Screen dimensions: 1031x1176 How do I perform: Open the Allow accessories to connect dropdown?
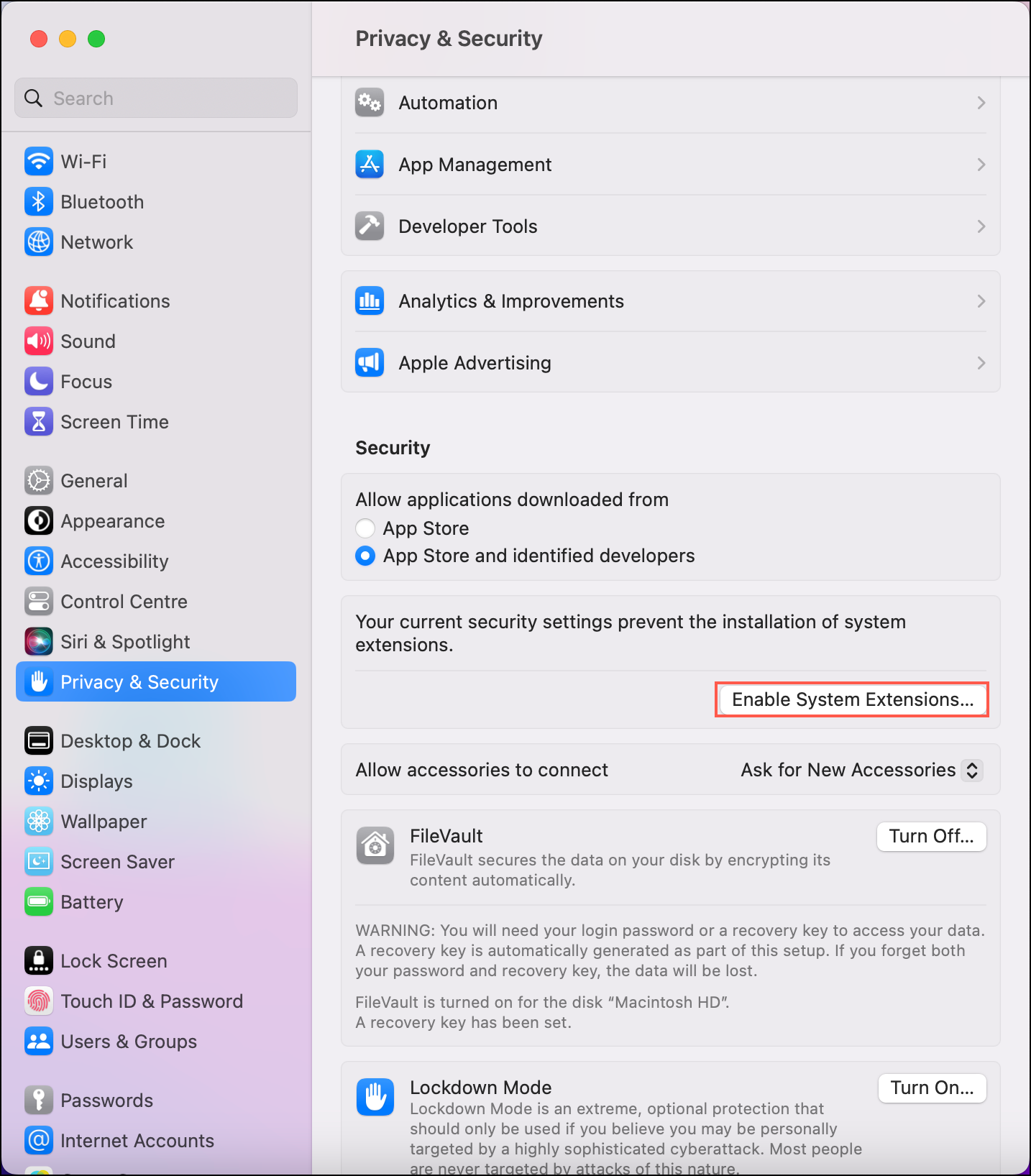[862, 770]
